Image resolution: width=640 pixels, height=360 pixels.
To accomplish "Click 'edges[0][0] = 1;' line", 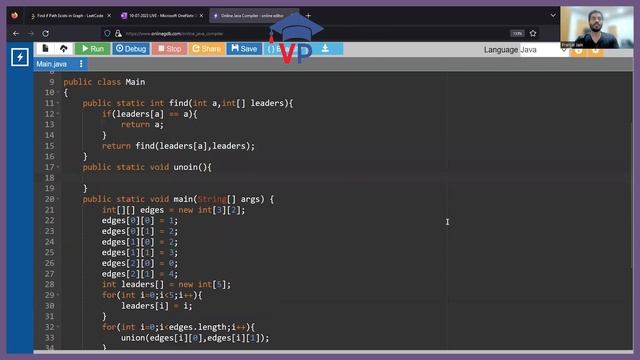I will (x=140, y=220).
